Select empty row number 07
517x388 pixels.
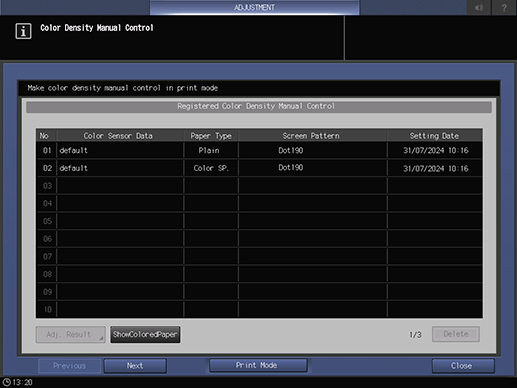click(259, 256)
